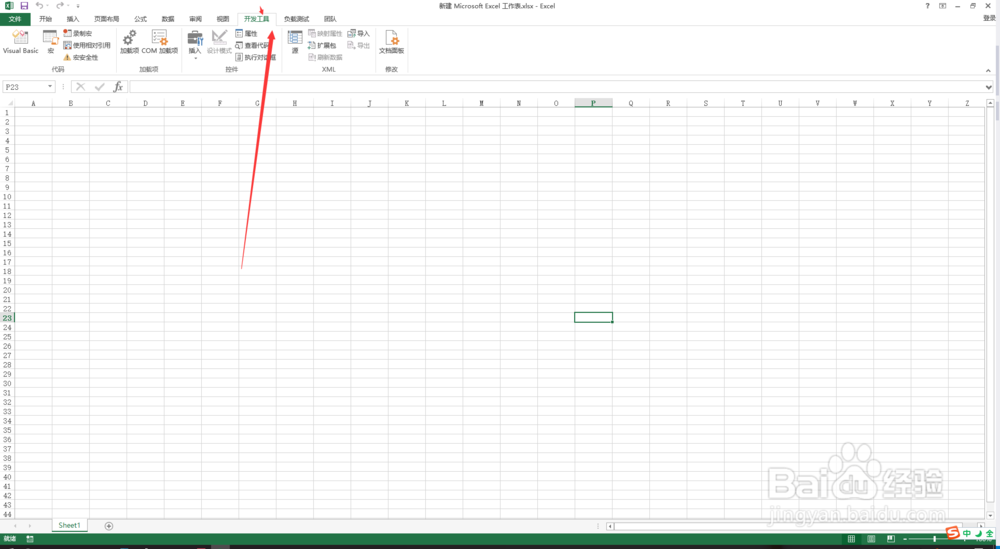The image size is (1000, 549).
Task: Start recording with 录制宏
Action: click(78, 33)
